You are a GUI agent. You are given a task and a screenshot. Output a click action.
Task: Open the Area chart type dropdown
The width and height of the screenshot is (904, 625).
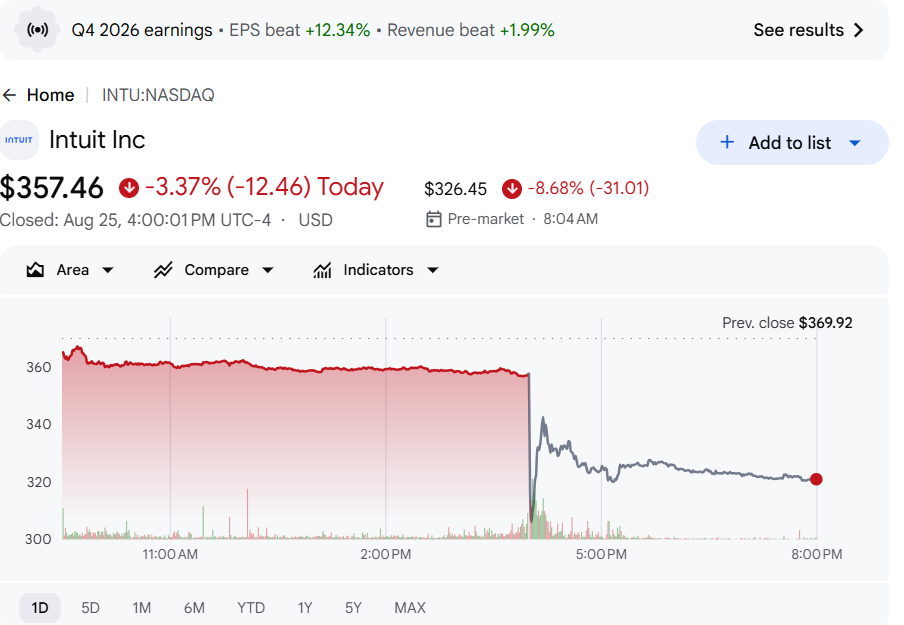click(107, 270)
